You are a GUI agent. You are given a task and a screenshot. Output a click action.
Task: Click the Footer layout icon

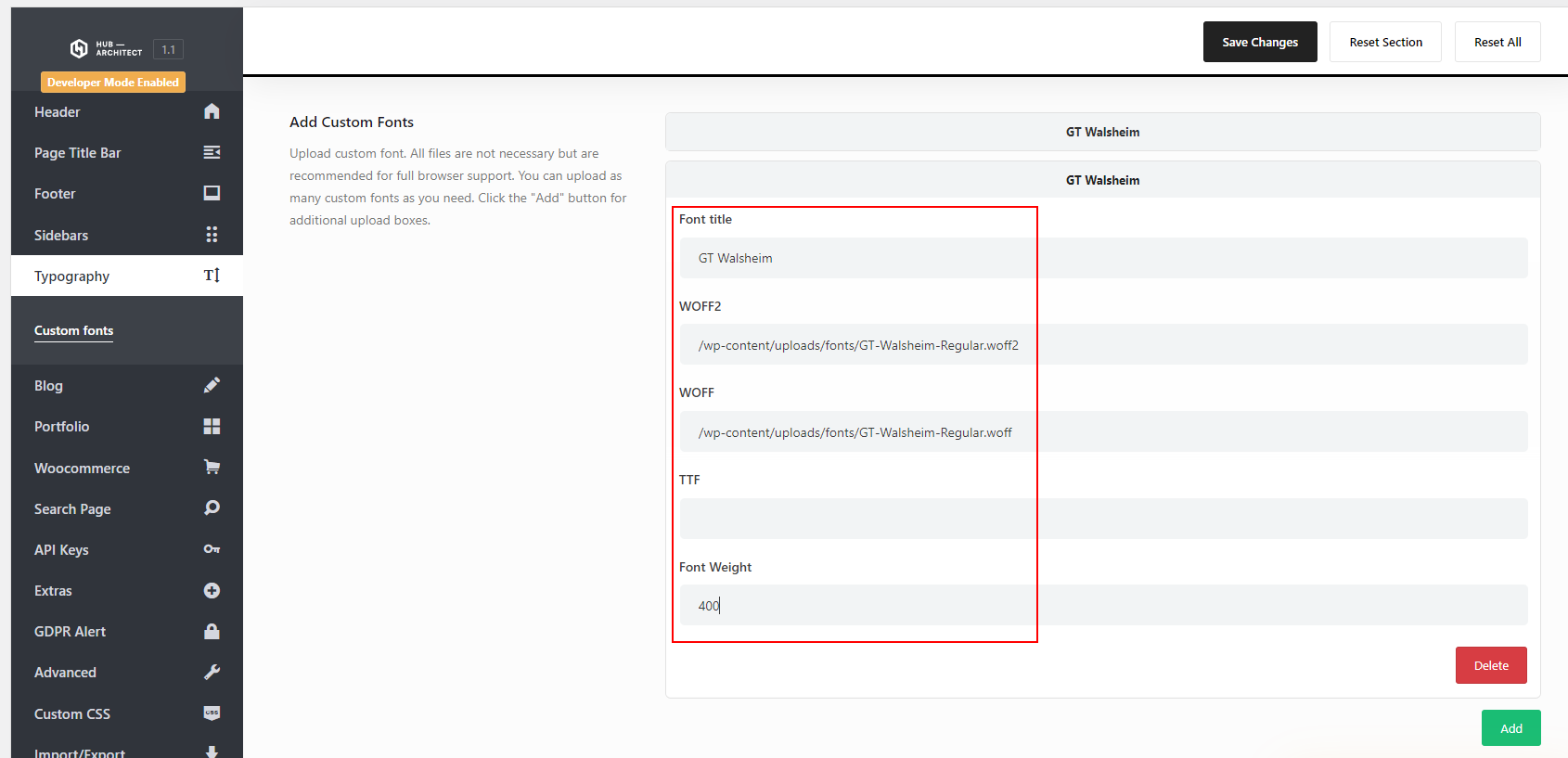pyautogui.click(x=212, y=193)
